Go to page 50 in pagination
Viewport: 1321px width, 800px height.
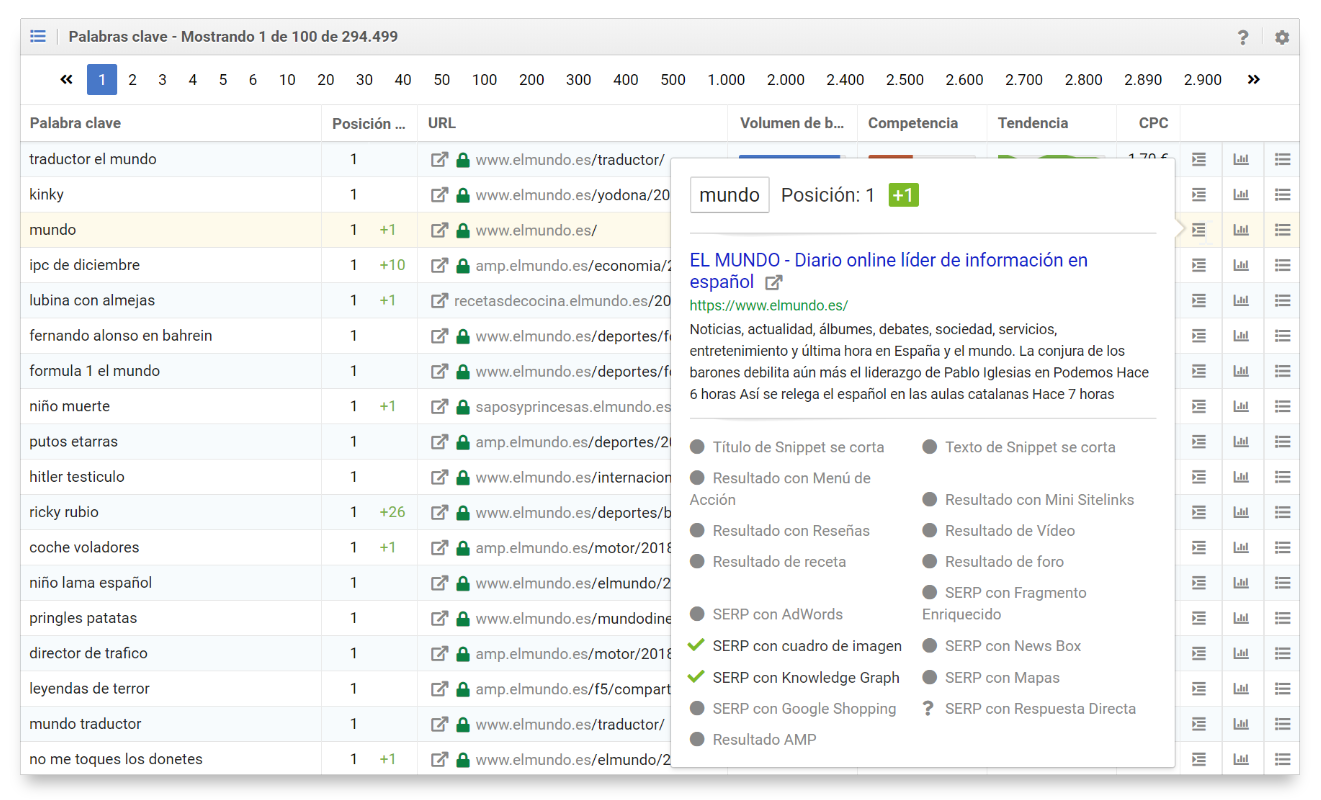(x=442, y=80)
